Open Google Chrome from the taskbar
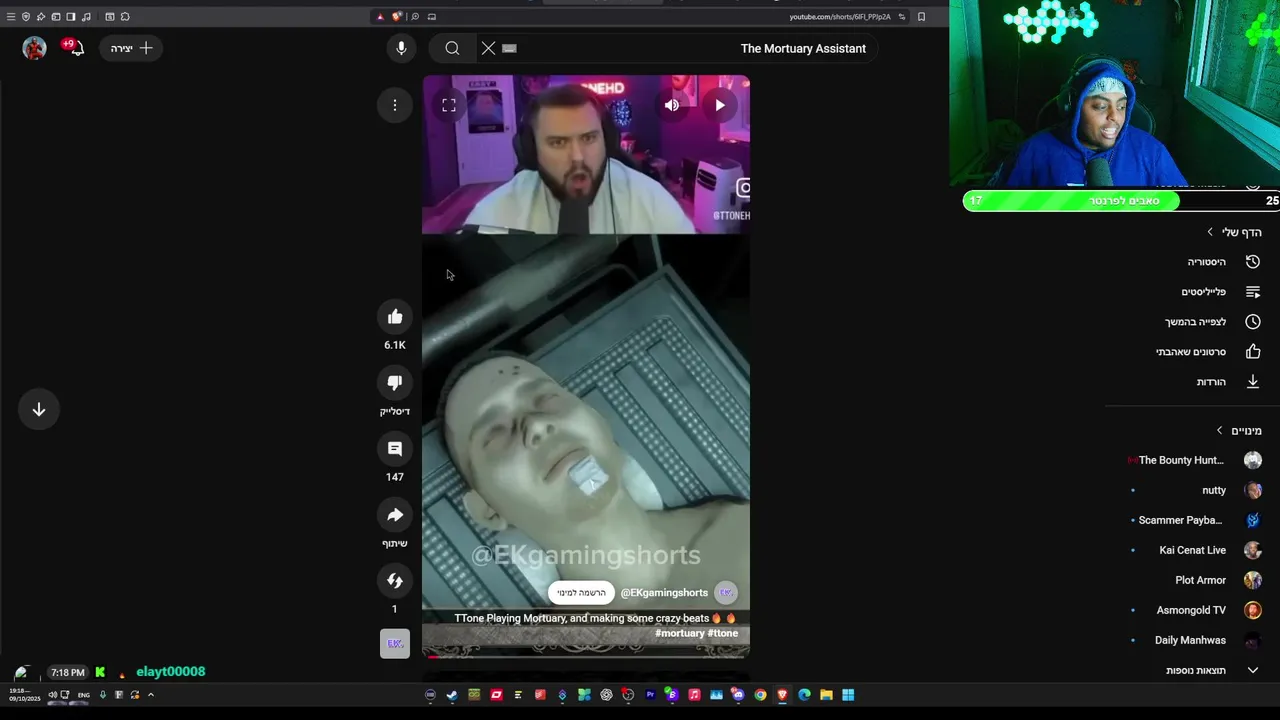 [x=760, y=695]
